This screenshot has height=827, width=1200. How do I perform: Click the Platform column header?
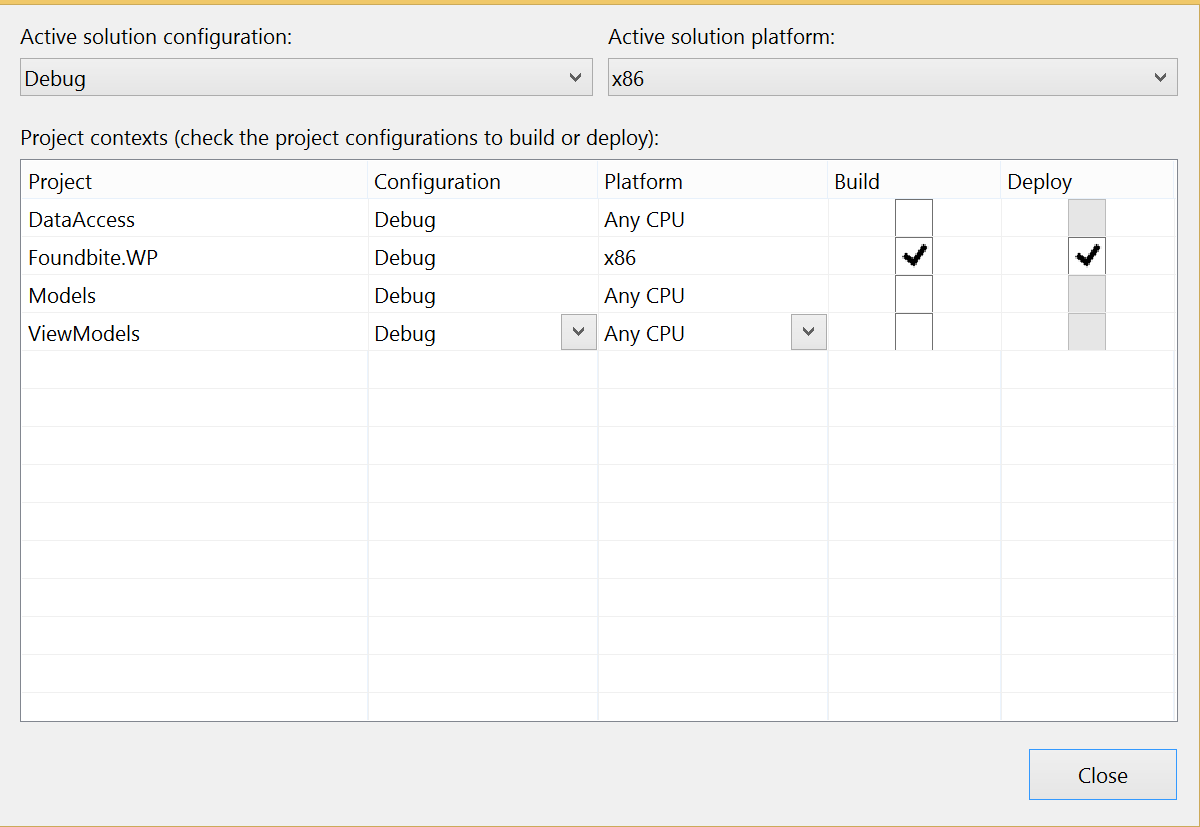(x=643, y=181)
